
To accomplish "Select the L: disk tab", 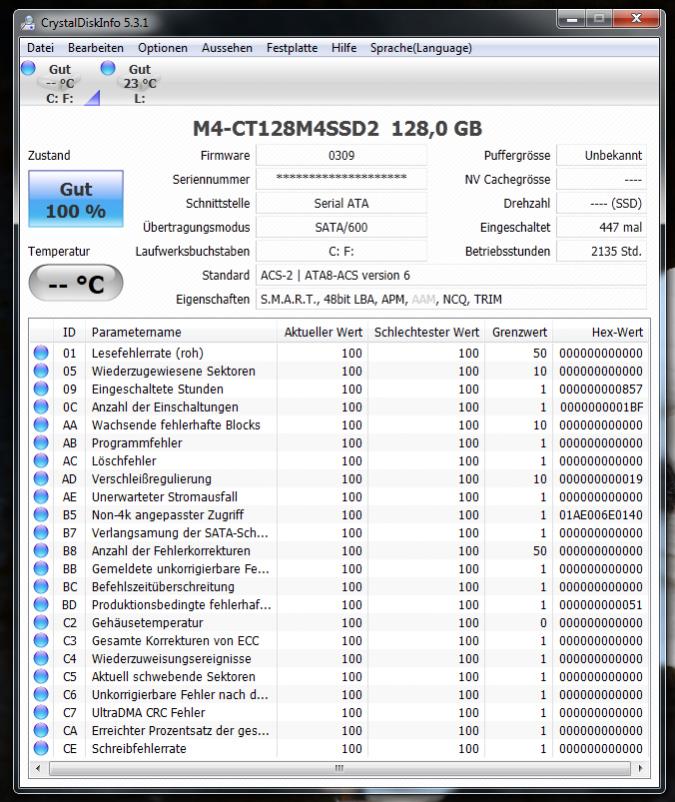I will pyautogui.click(x=140, y=83).
